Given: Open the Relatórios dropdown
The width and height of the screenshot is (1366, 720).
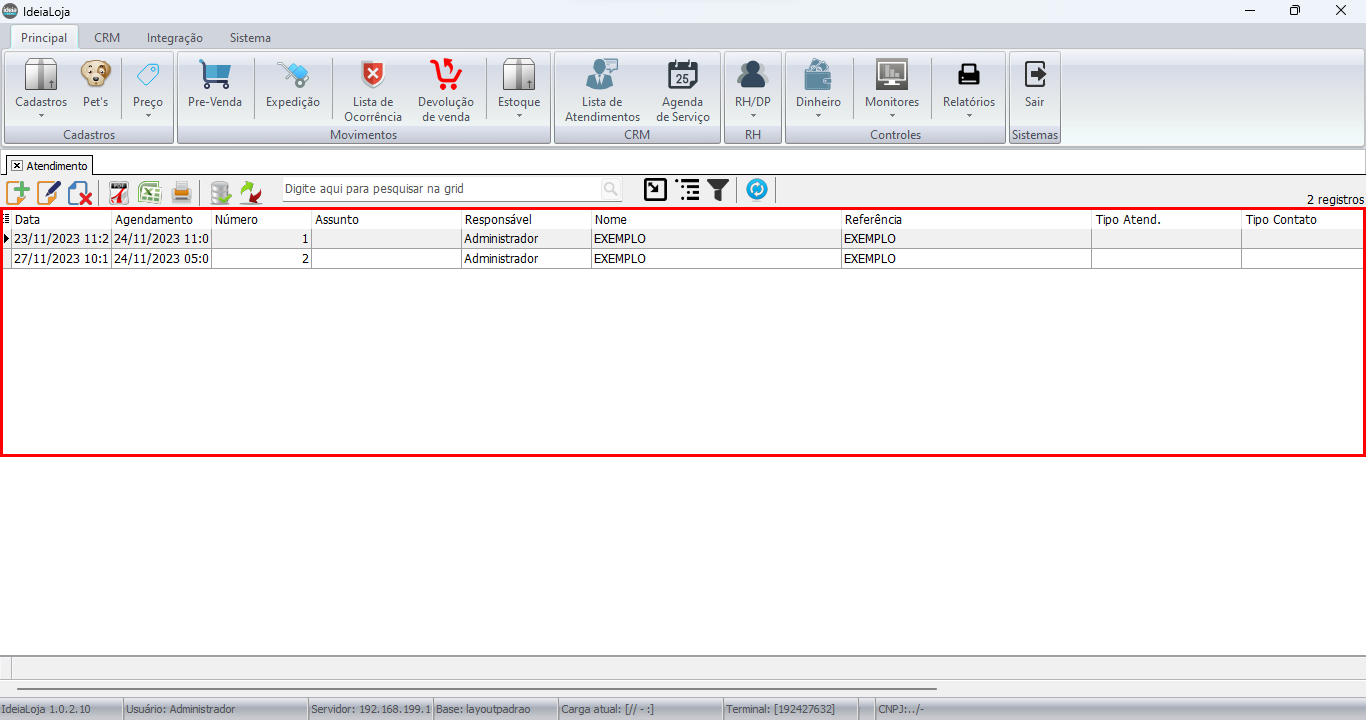Looking at the screenshot, I should point(969,90).
